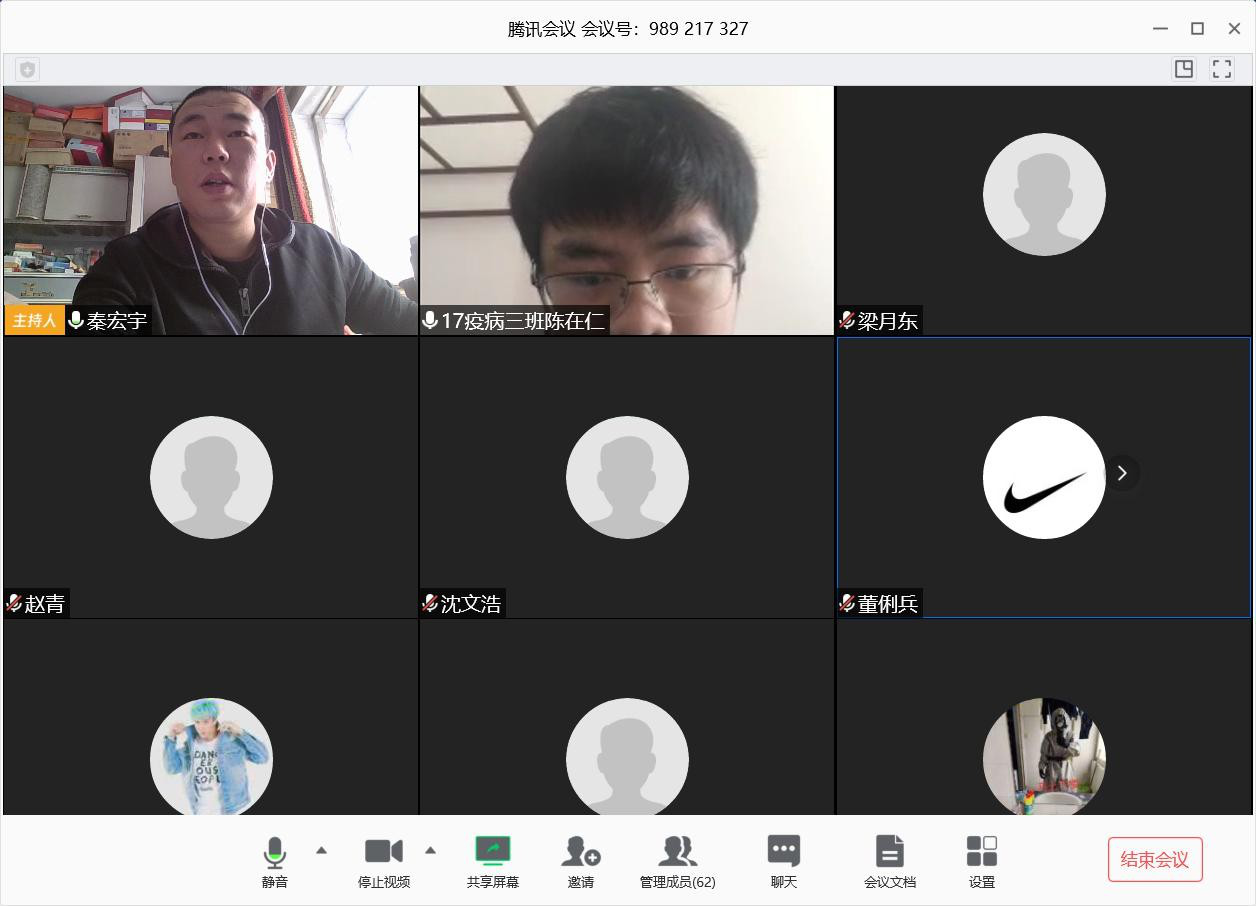Click 梁月东 default avatar
This screenshot has width=1256, height=906.
1044,194
